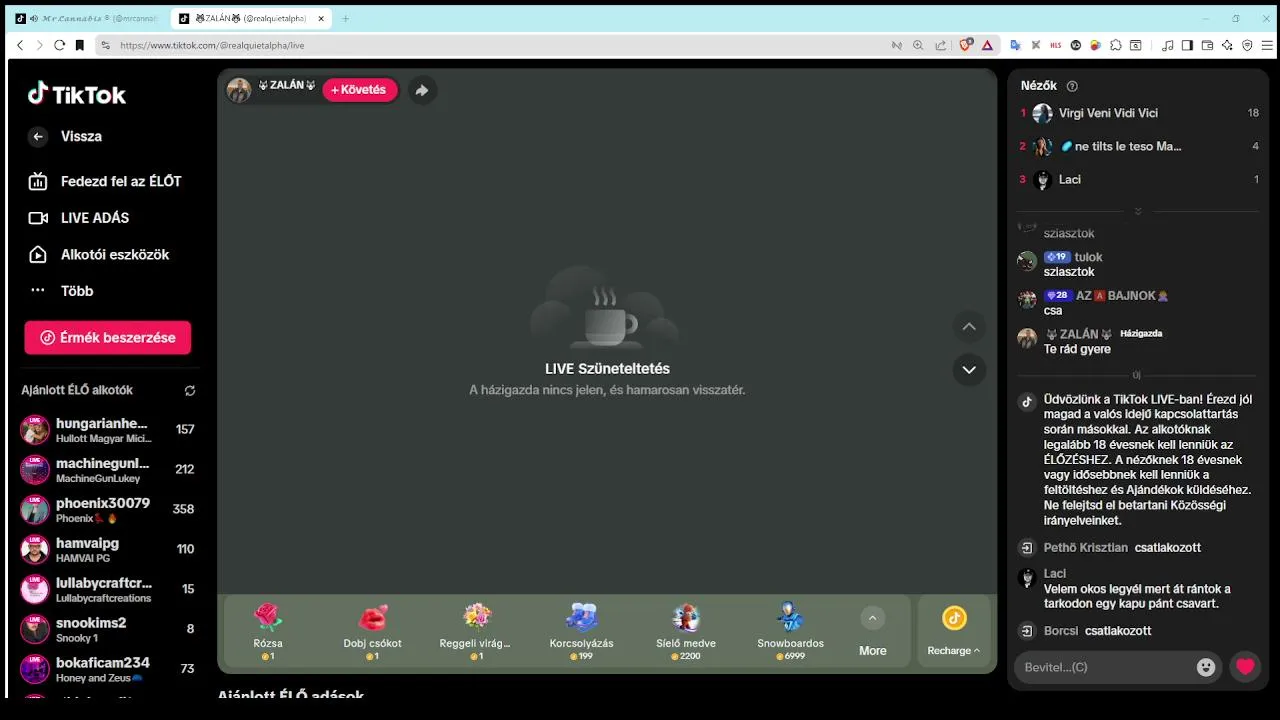Open a new browser tab
The width and height of the screenshot is (1280, 720).
pos(346,18)
